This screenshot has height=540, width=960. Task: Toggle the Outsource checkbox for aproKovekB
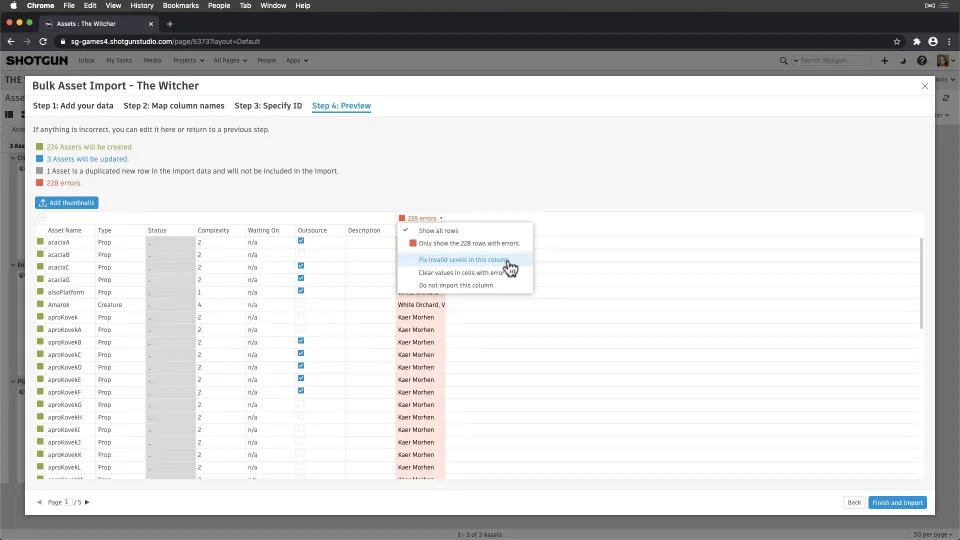pos(301,341)
